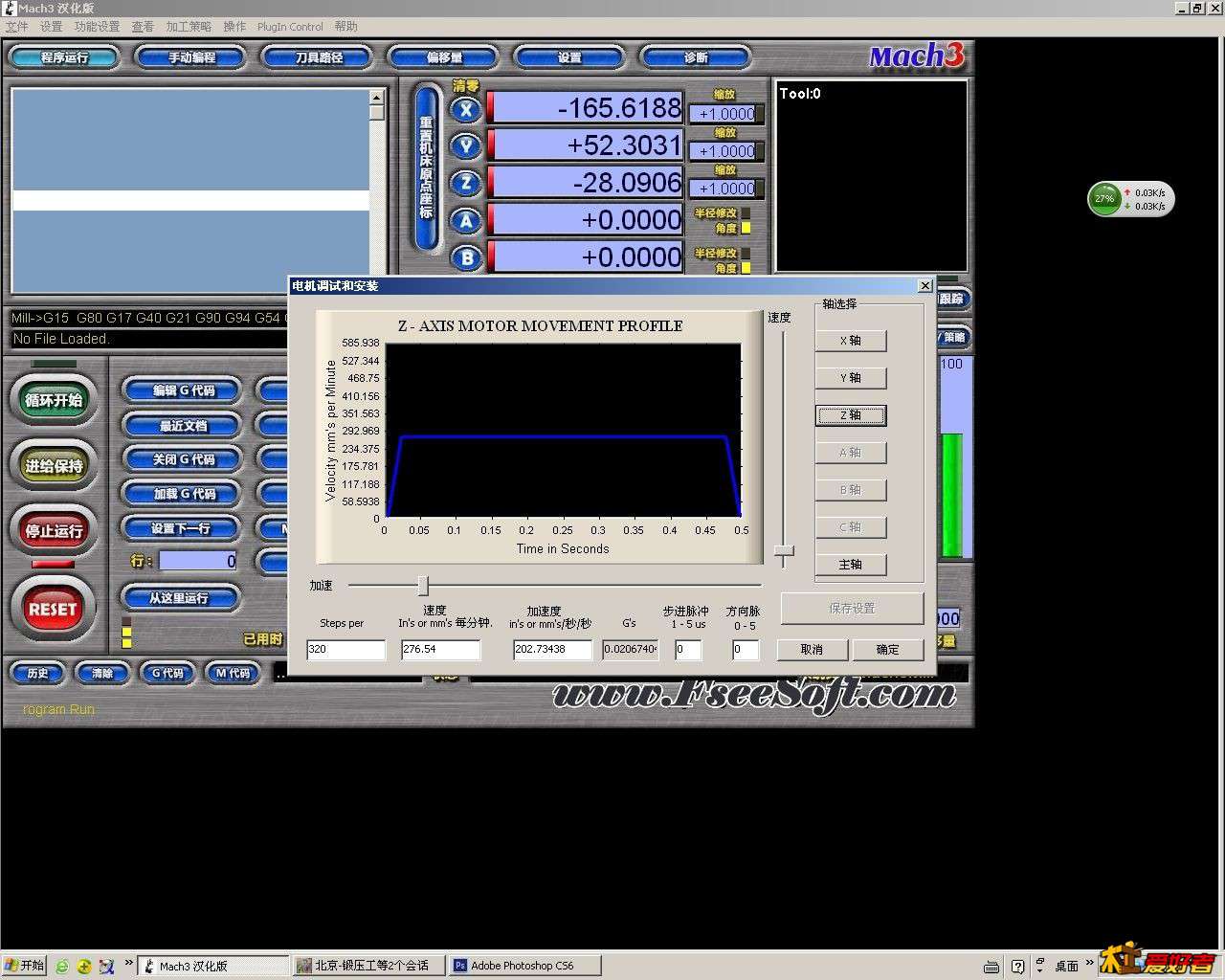The width and height of the screenshot is (1225, 980).
Task: Switch to the 诊断 screen tab
Action: [x=696, y=57]
